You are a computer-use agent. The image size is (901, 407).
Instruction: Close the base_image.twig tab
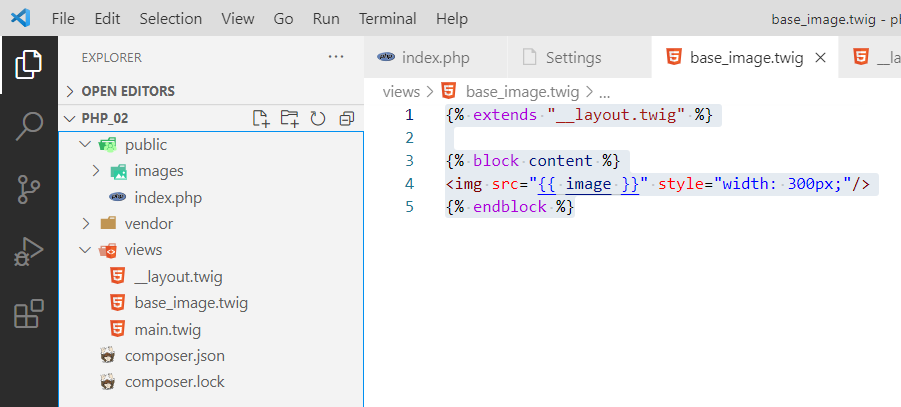coord(821,57)
